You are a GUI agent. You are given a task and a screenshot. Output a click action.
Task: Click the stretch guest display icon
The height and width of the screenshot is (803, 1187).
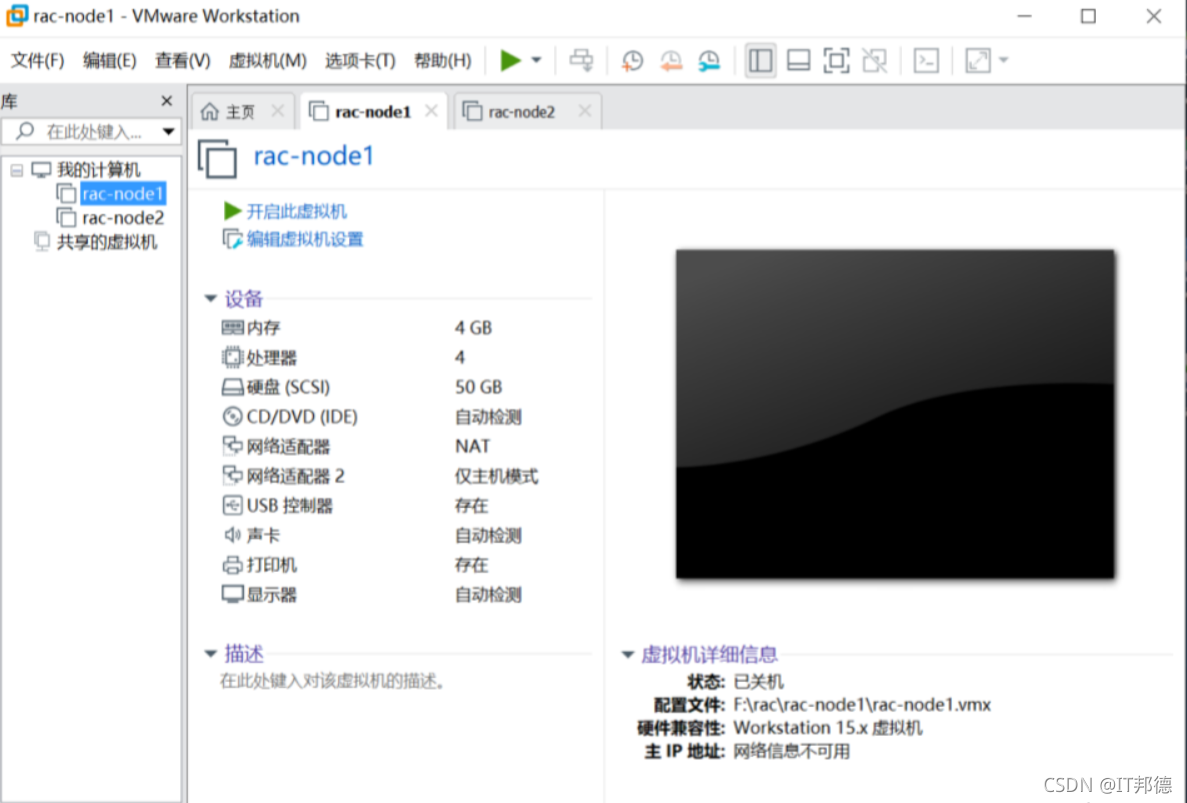978,61
